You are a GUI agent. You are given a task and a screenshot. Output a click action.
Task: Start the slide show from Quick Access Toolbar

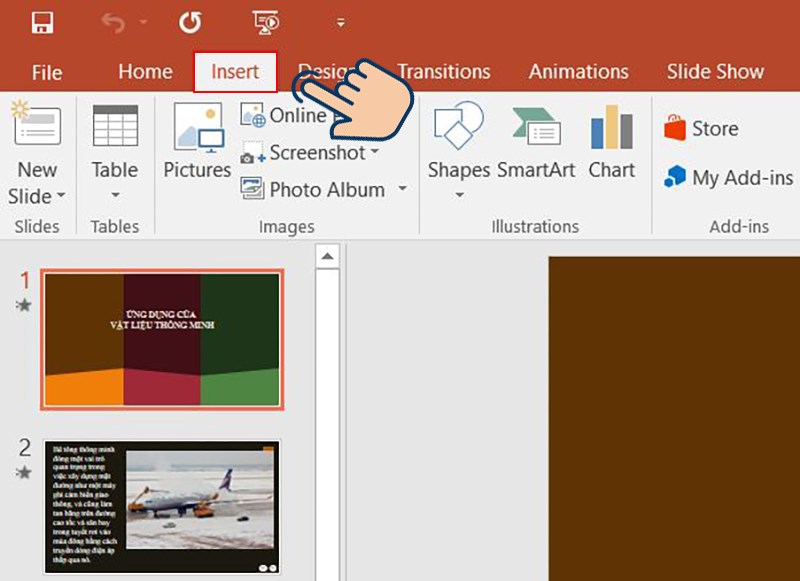pos(266,20)
